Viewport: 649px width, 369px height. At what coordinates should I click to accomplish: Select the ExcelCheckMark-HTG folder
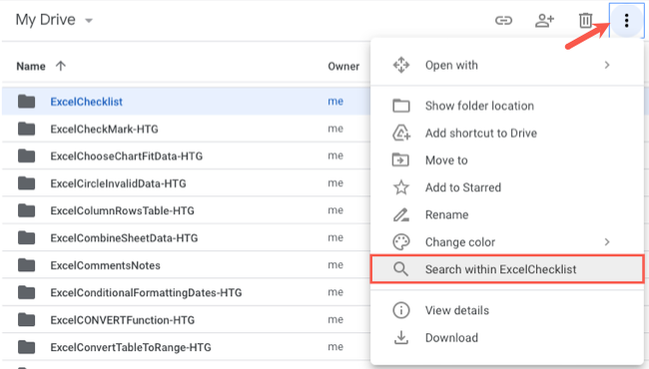click(x=104, y=129)
